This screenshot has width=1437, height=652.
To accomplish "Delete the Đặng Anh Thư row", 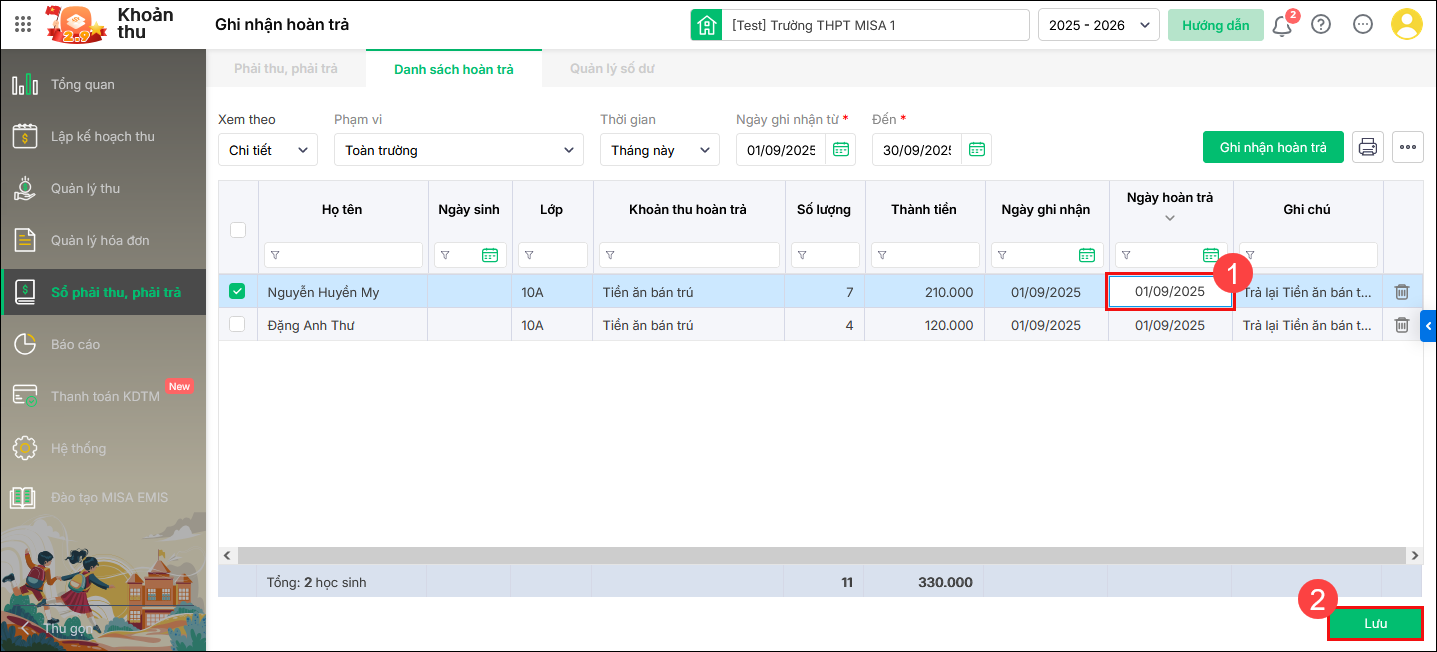I will (x=1402, y=325).
